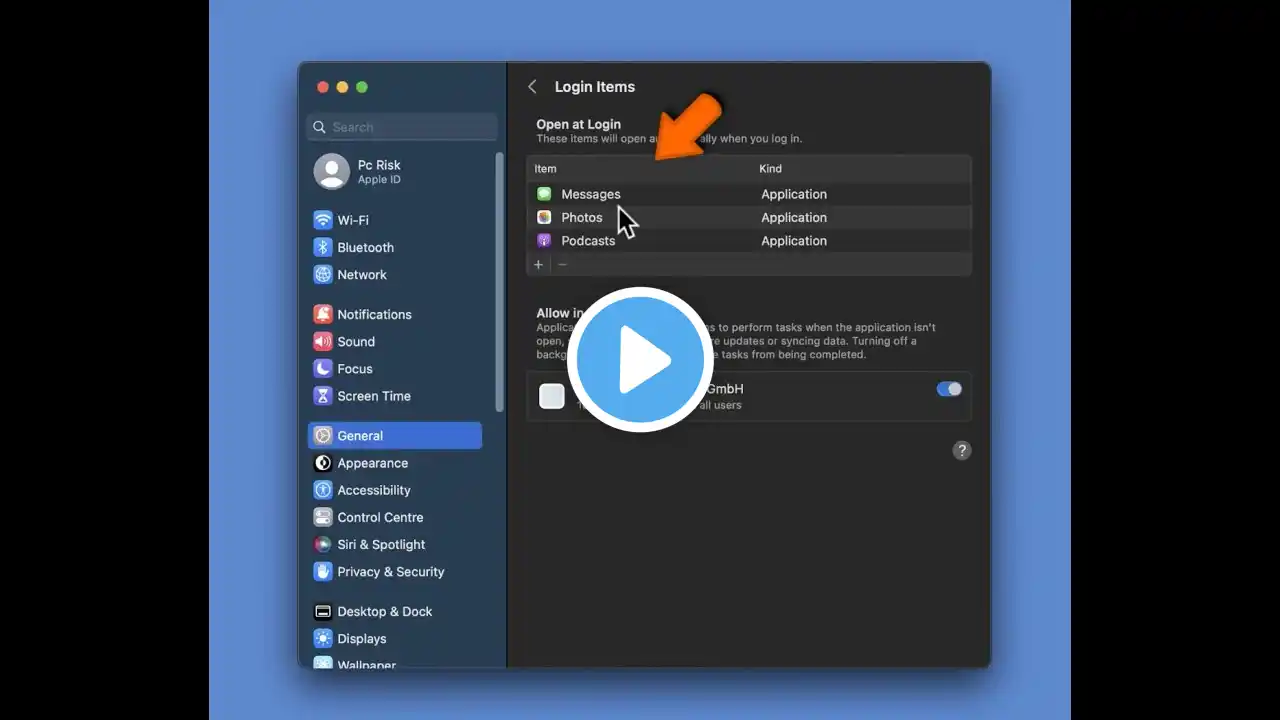The image size is (1280, 720).
Task: Select the Photos app icon in the login list
Action: point(544,217)
